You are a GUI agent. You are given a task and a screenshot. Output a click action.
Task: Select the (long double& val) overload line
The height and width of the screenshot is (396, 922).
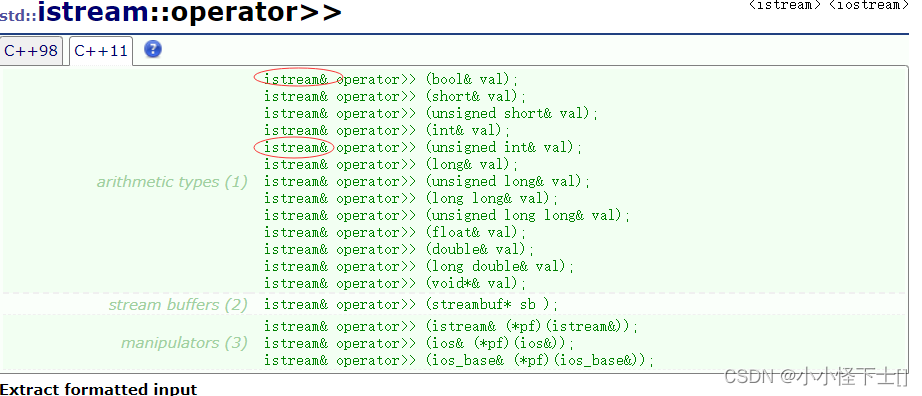pyautogui.click(x=419, y=267)
